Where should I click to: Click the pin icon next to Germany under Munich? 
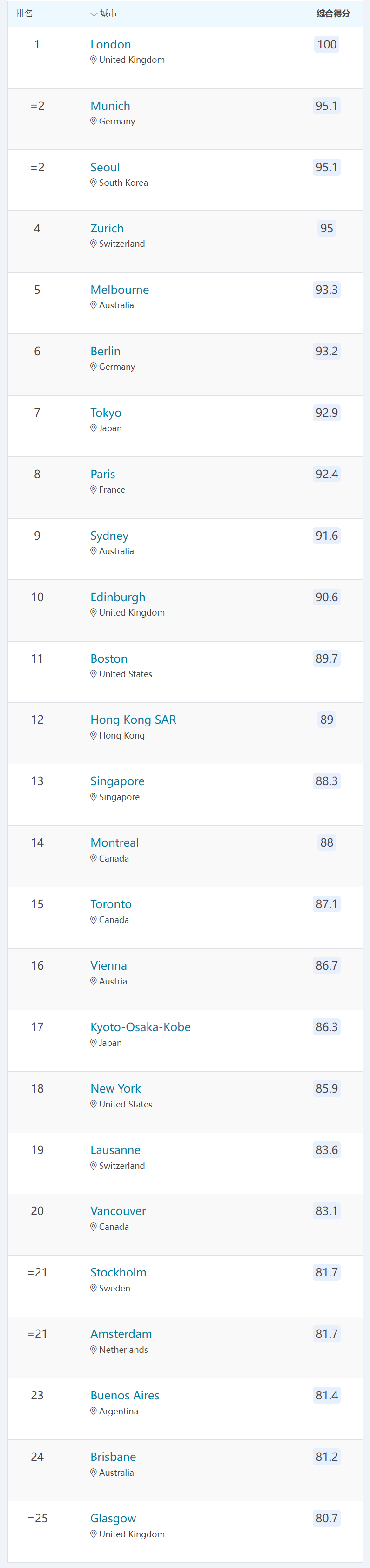[93, 121]
